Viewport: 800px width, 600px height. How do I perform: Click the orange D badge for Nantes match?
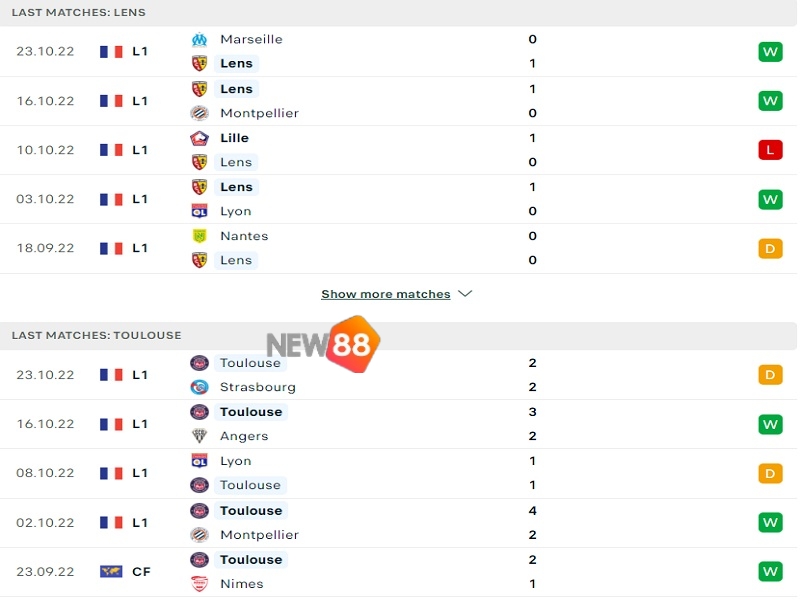click(x=769, y=248)
